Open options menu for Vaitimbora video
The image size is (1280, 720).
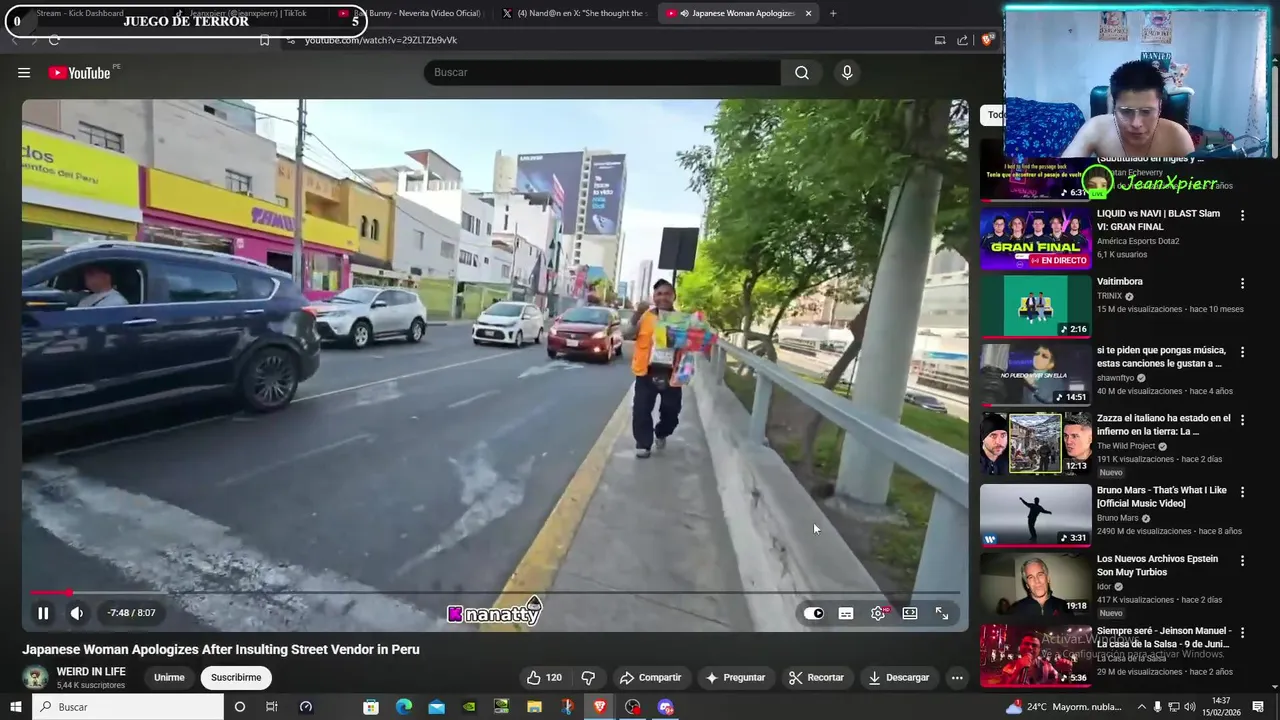(x=1243, y=283)
